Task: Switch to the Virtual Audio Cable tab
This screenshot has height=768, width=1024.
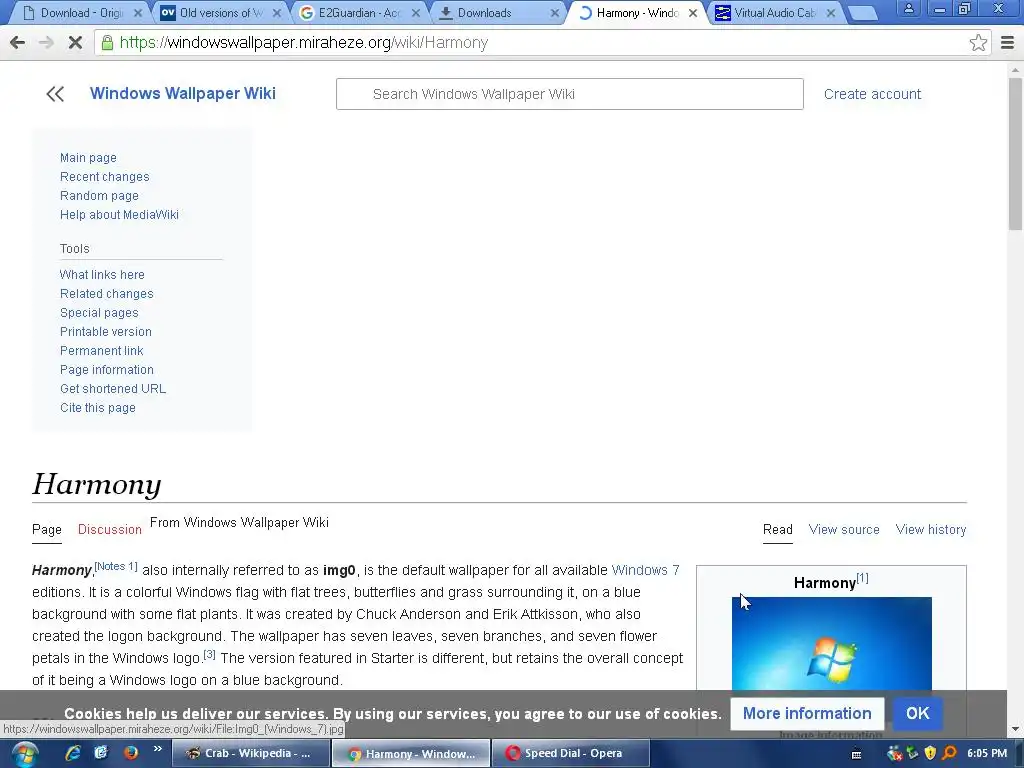Action: pyautogui.click(x=774, y=13)
